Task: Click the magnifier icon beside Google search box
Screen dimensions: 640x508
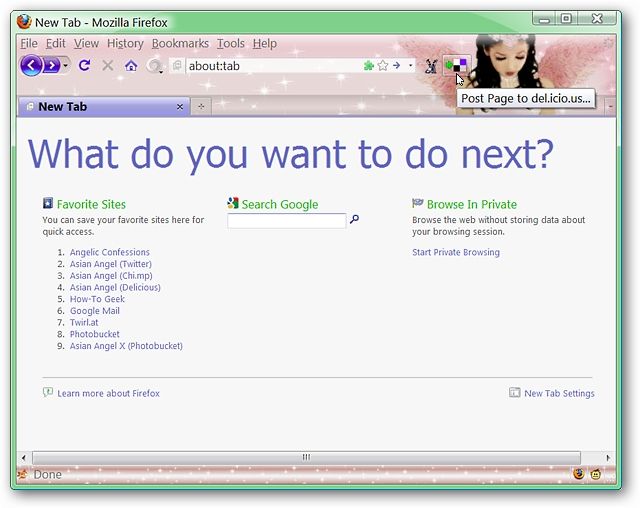Action: click(354, 220)
